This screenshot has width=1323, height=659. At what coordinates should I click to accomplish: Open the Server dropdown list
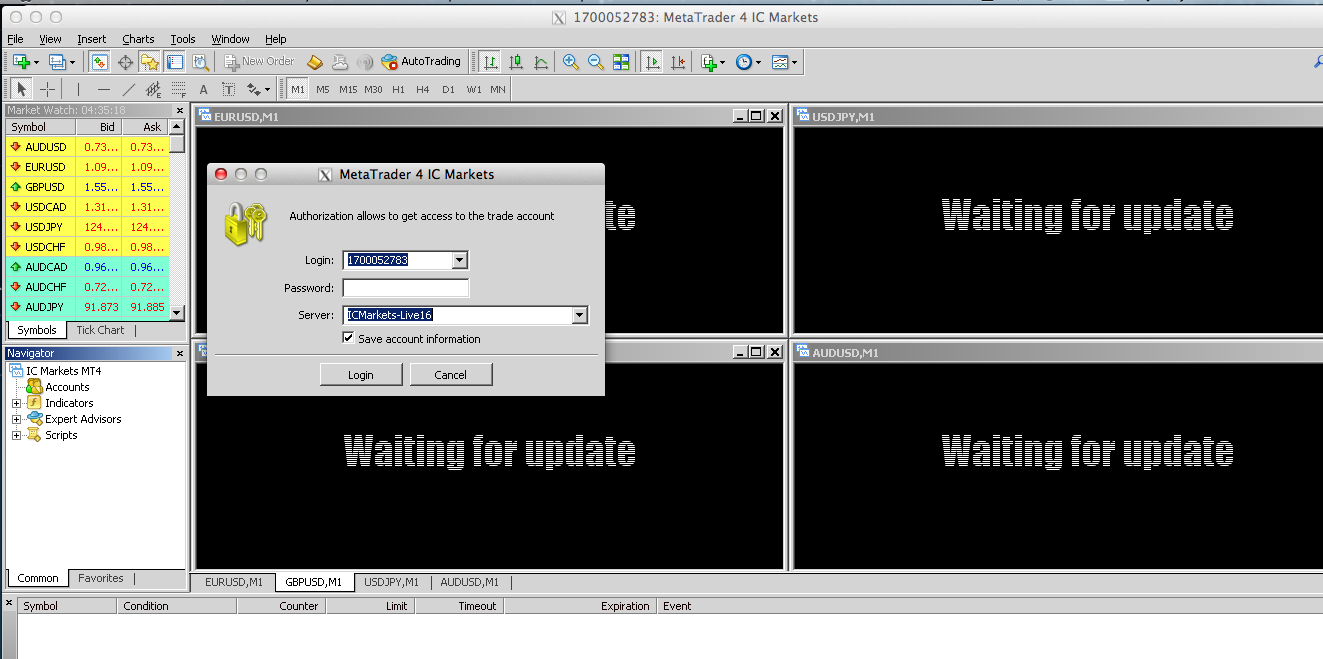[x=579, y=315]
